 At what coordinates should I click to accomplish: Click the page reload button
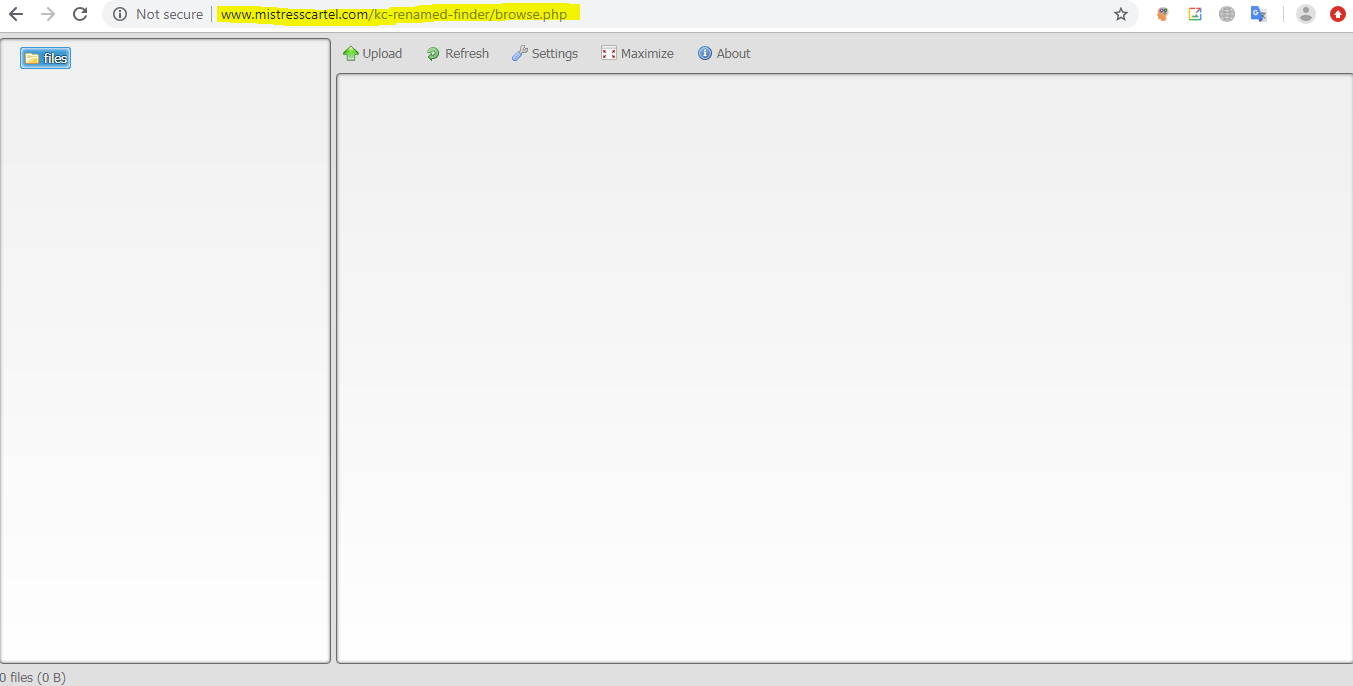coord(79,14)
